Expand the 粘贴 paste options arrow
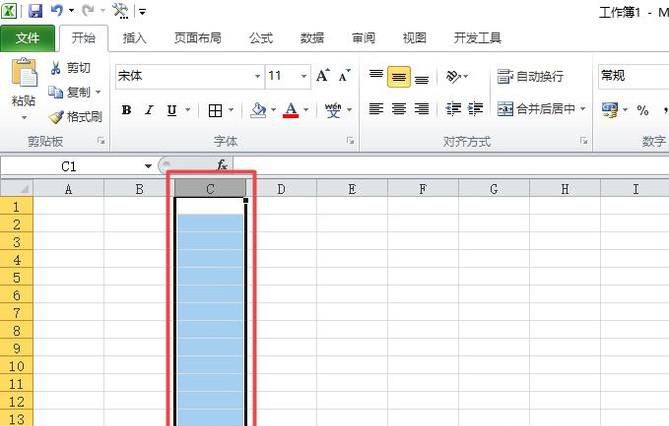This screenshot has height=426, width=669. (24, 117)
